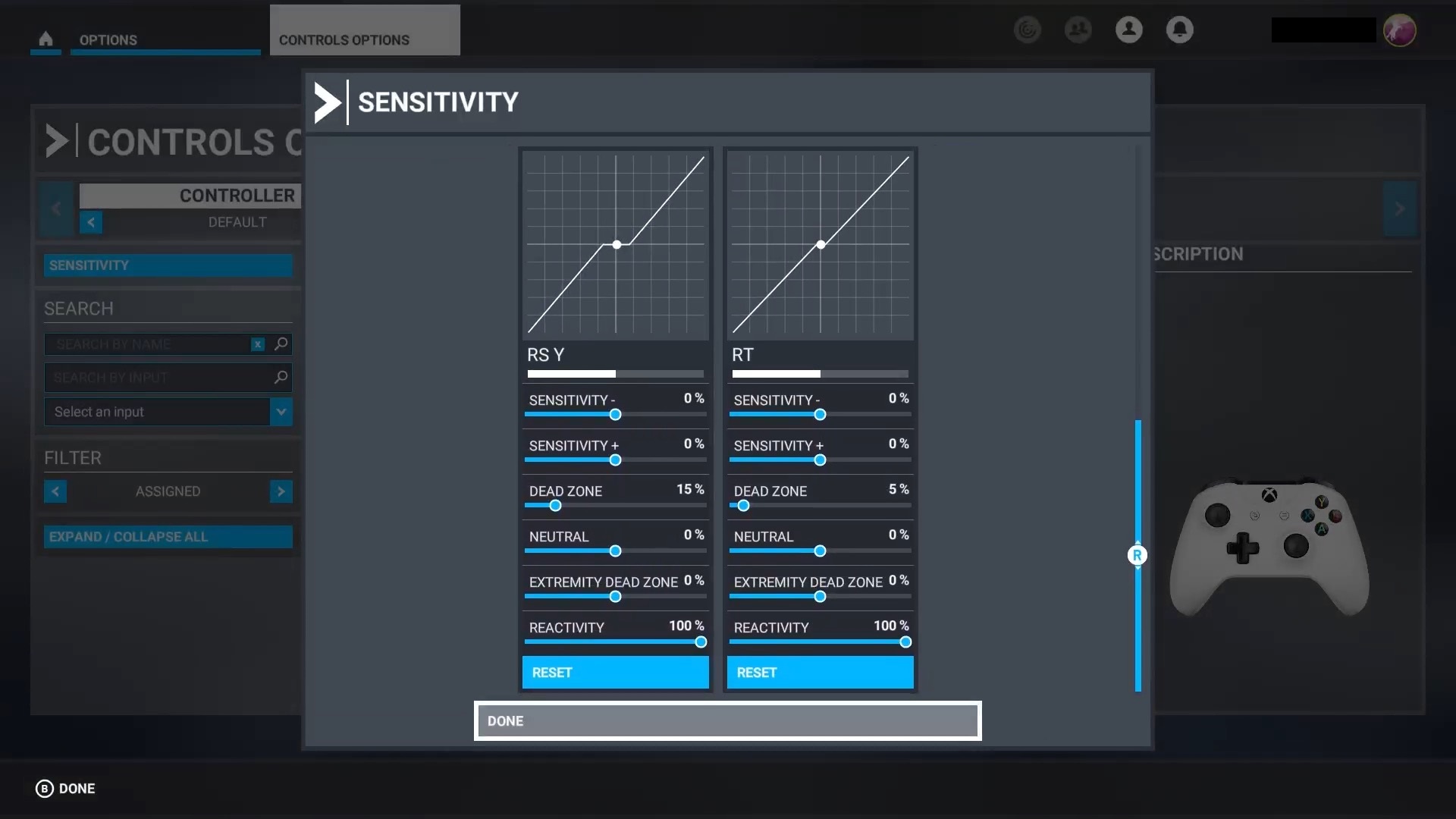Viewport: 1456px width, 819px height.
Task: Select the OPTIONS menu tab
Action: click(x=107, y=40)
